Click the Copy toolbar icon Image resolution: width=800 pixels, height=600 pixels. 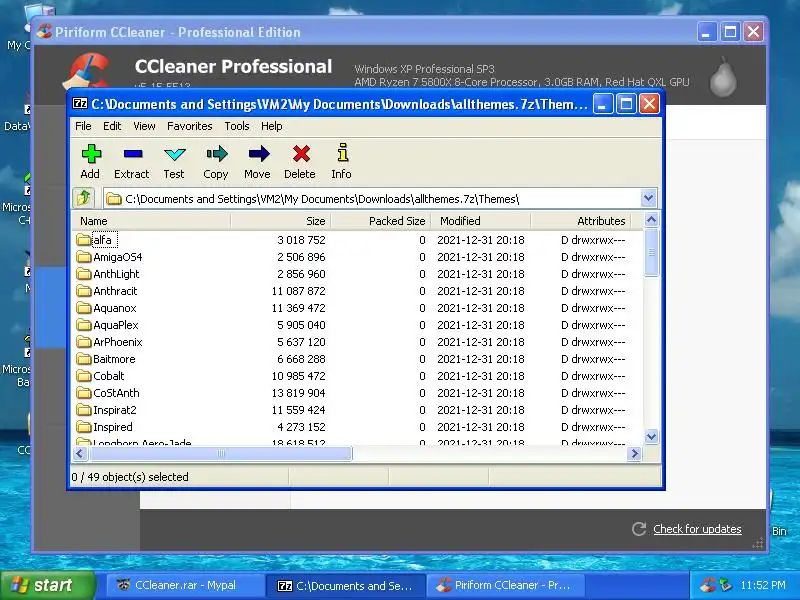click(x=217, y=154)
